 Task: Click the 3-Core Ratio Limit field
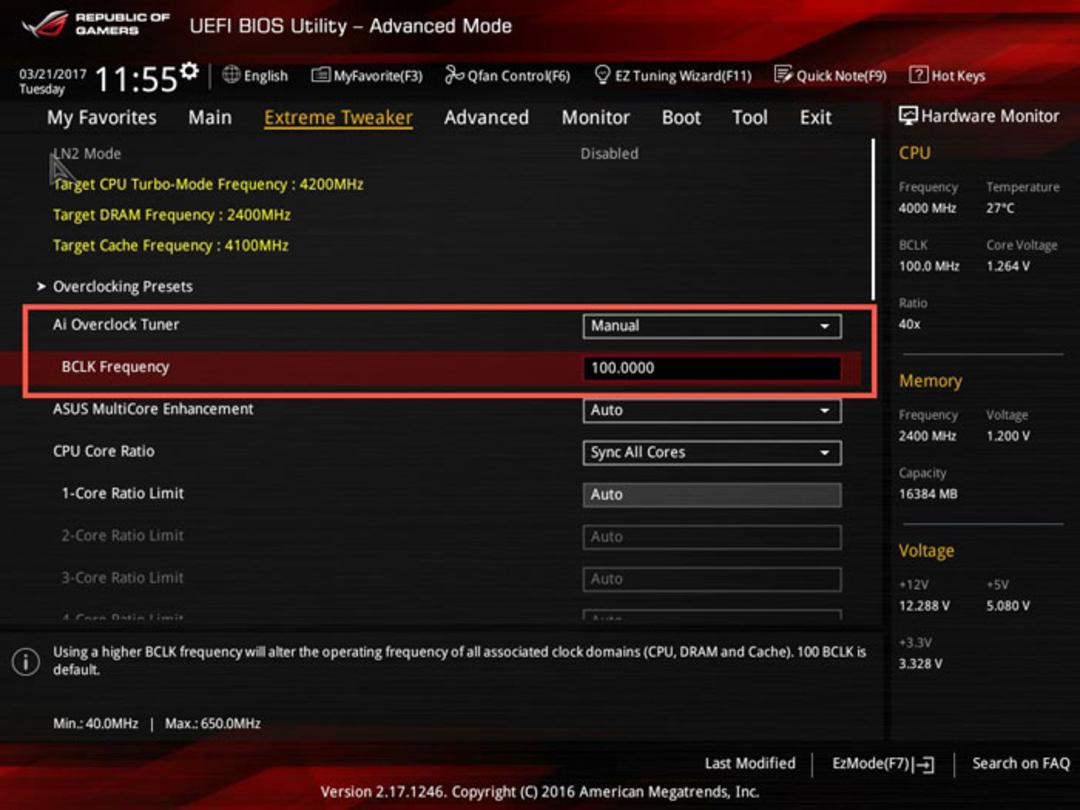pos(712,579)
